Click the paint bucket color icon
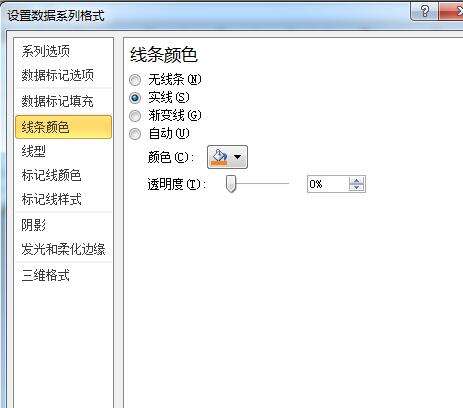This screenshot has height=408, width=463. 219,157
